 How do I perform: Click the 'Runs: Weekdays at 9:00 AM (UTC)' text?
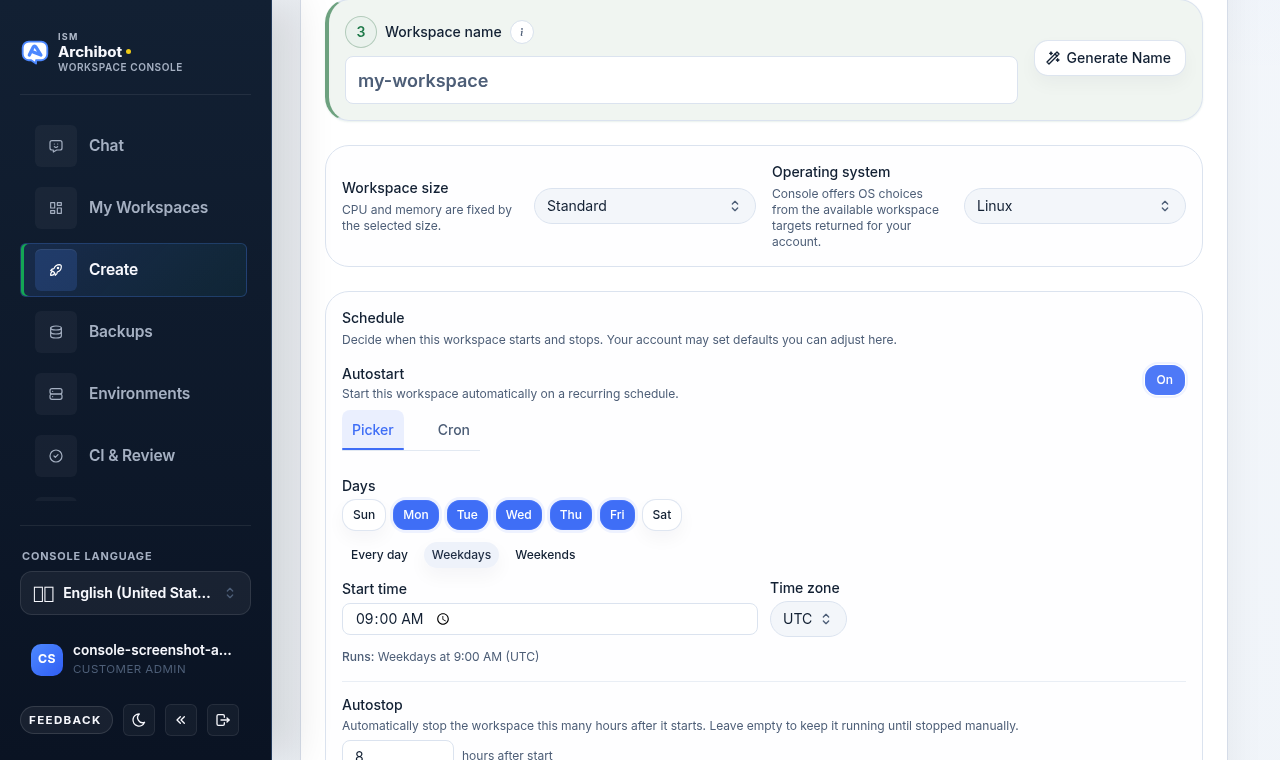[441, 657]
